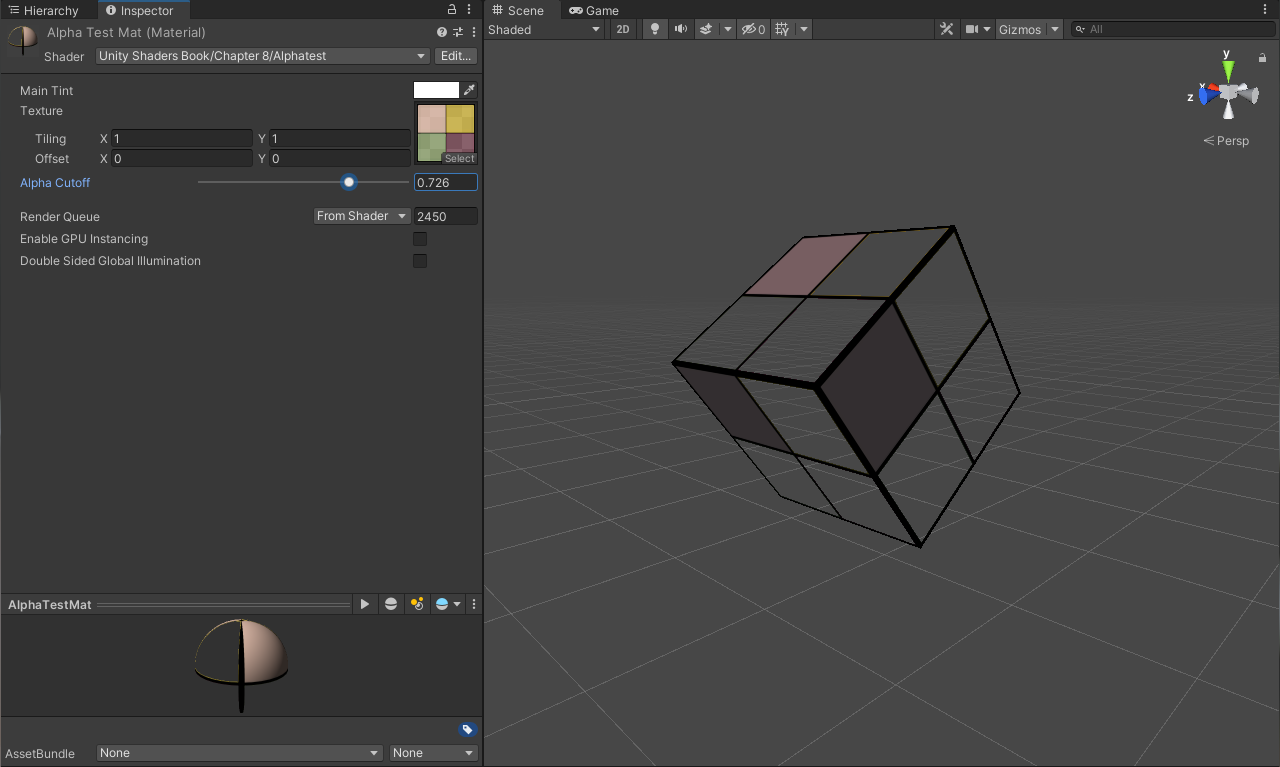1280x767 pixels.
Task: Click the blue asset labels tag icon
Action: click(467, 730)
